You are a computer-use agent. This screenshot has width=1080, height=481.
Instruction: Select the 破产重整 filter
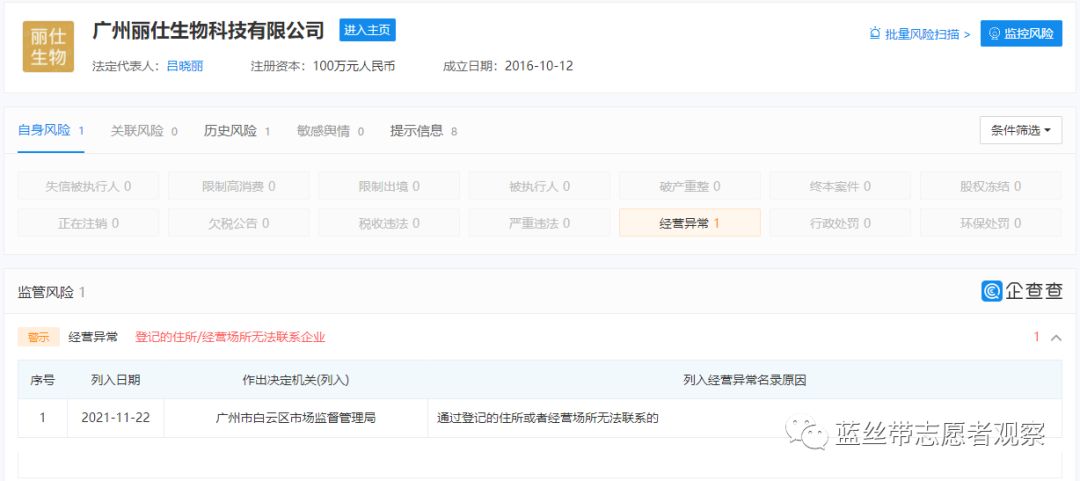click(x=689, y=186)
